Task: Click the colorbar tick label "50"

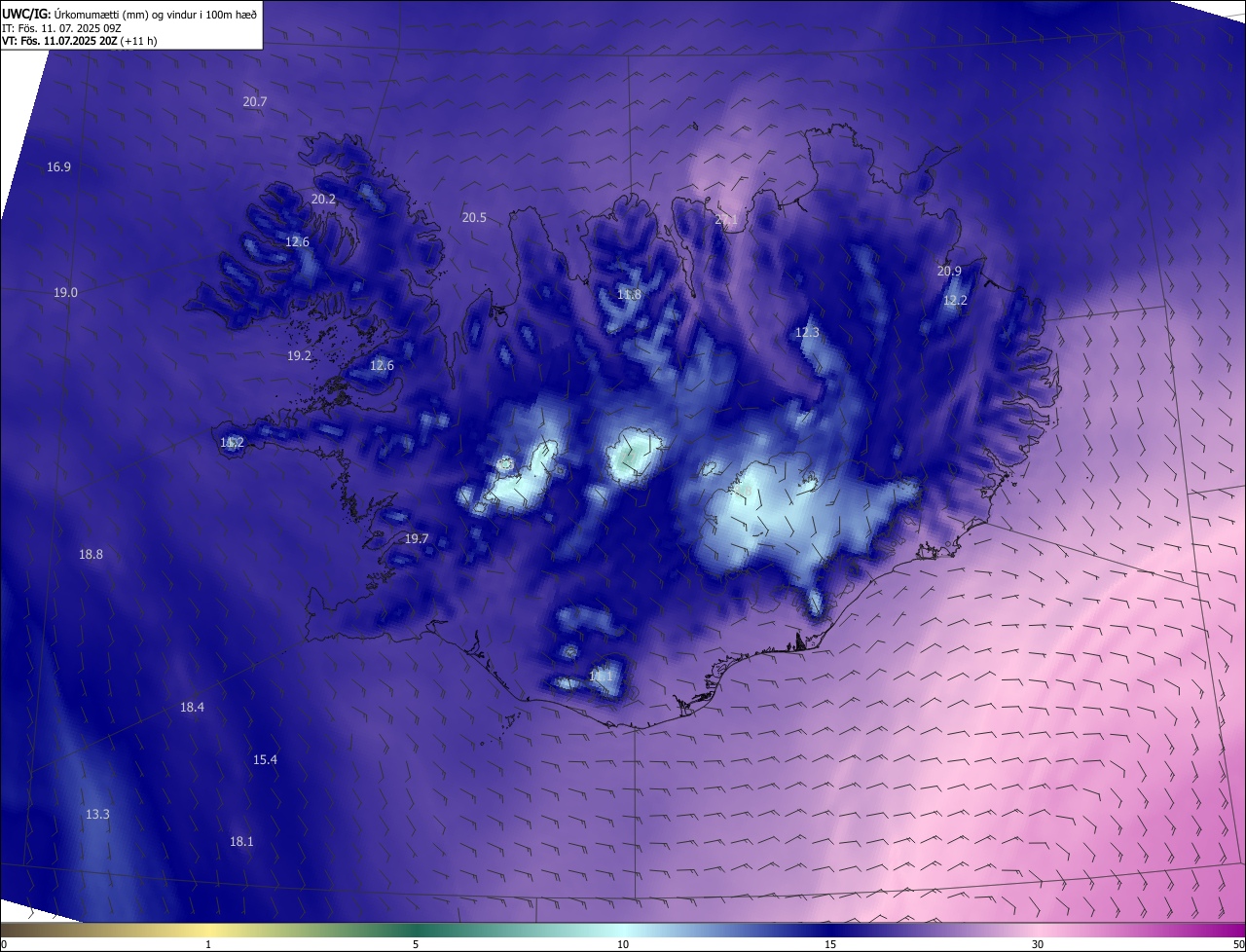Action: tap(1238, 944)
